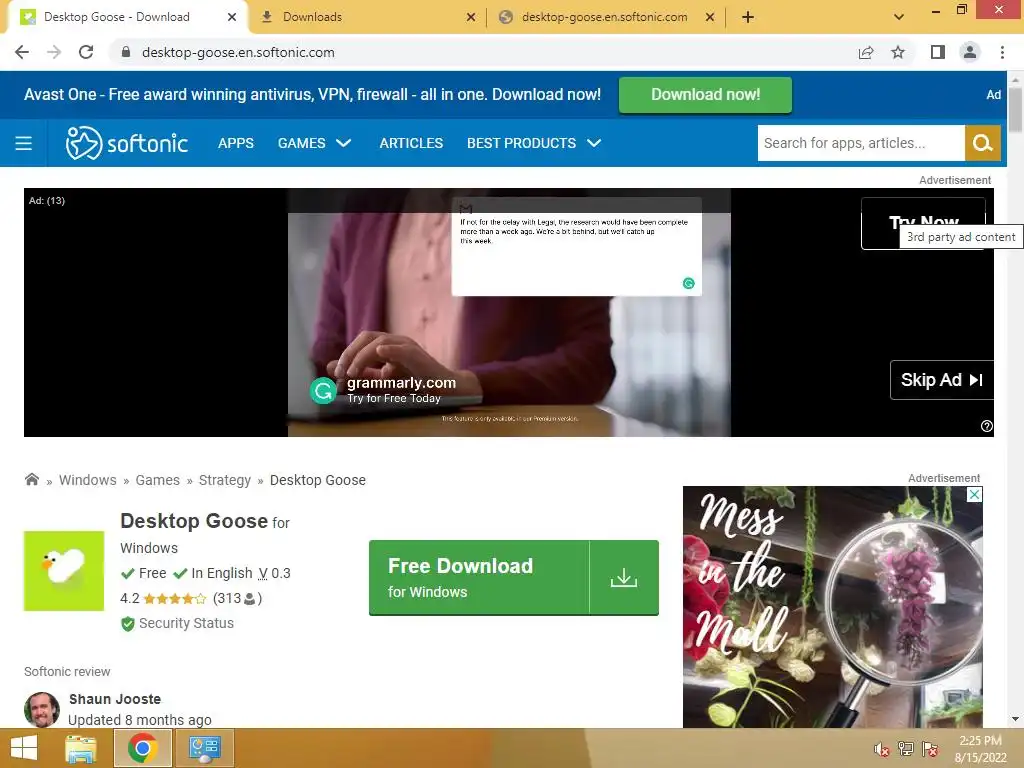The height and width of the screenshot is (768, 1024).
Task: Click the Mess in the Mall ad image
Action: pos(833,607)
